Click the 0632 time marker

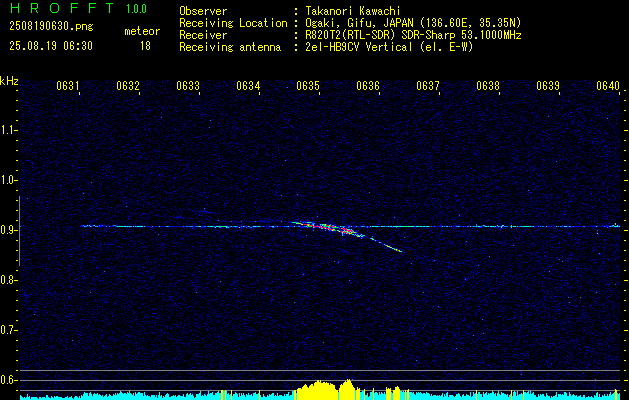tap(128, 86)
